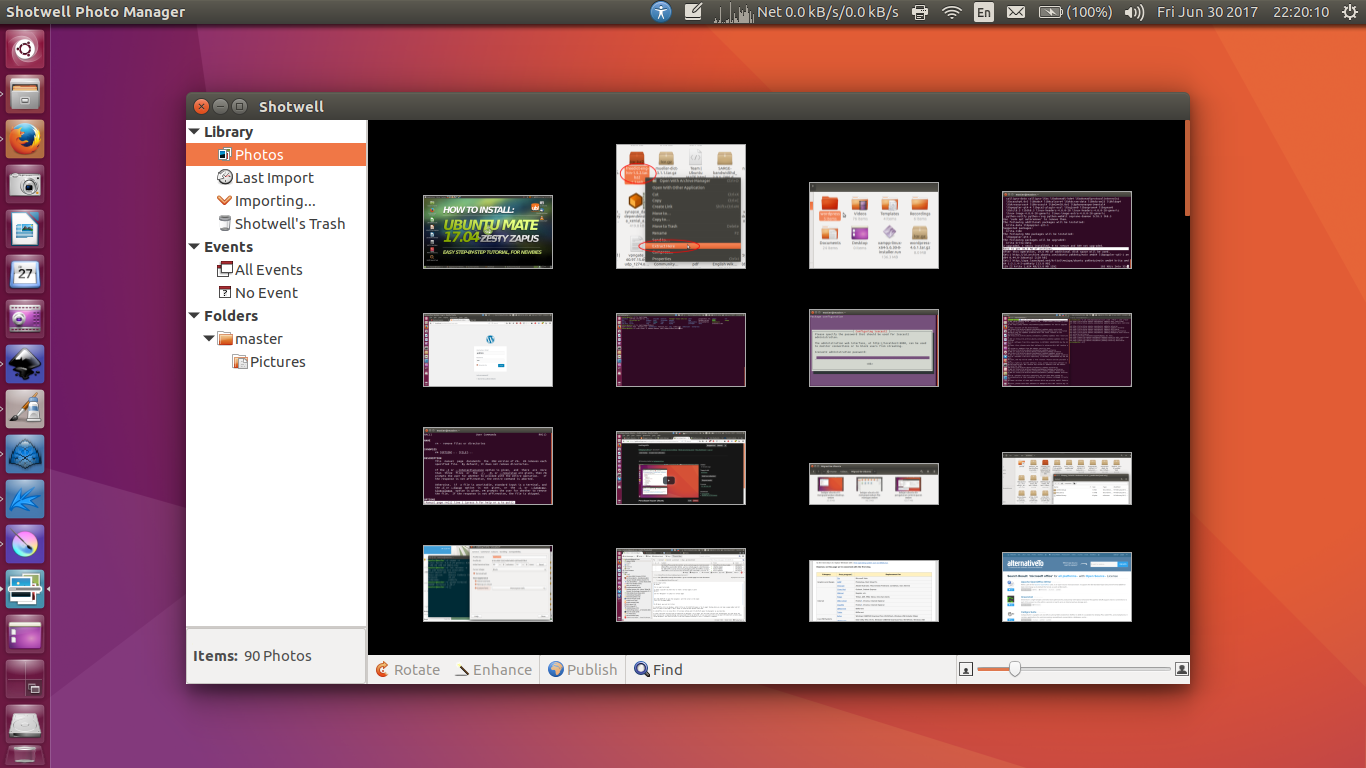Click the Rotate tool in the bottom toolbar
Viewport: 1366px width, 768px height.
tap(408, 669)
